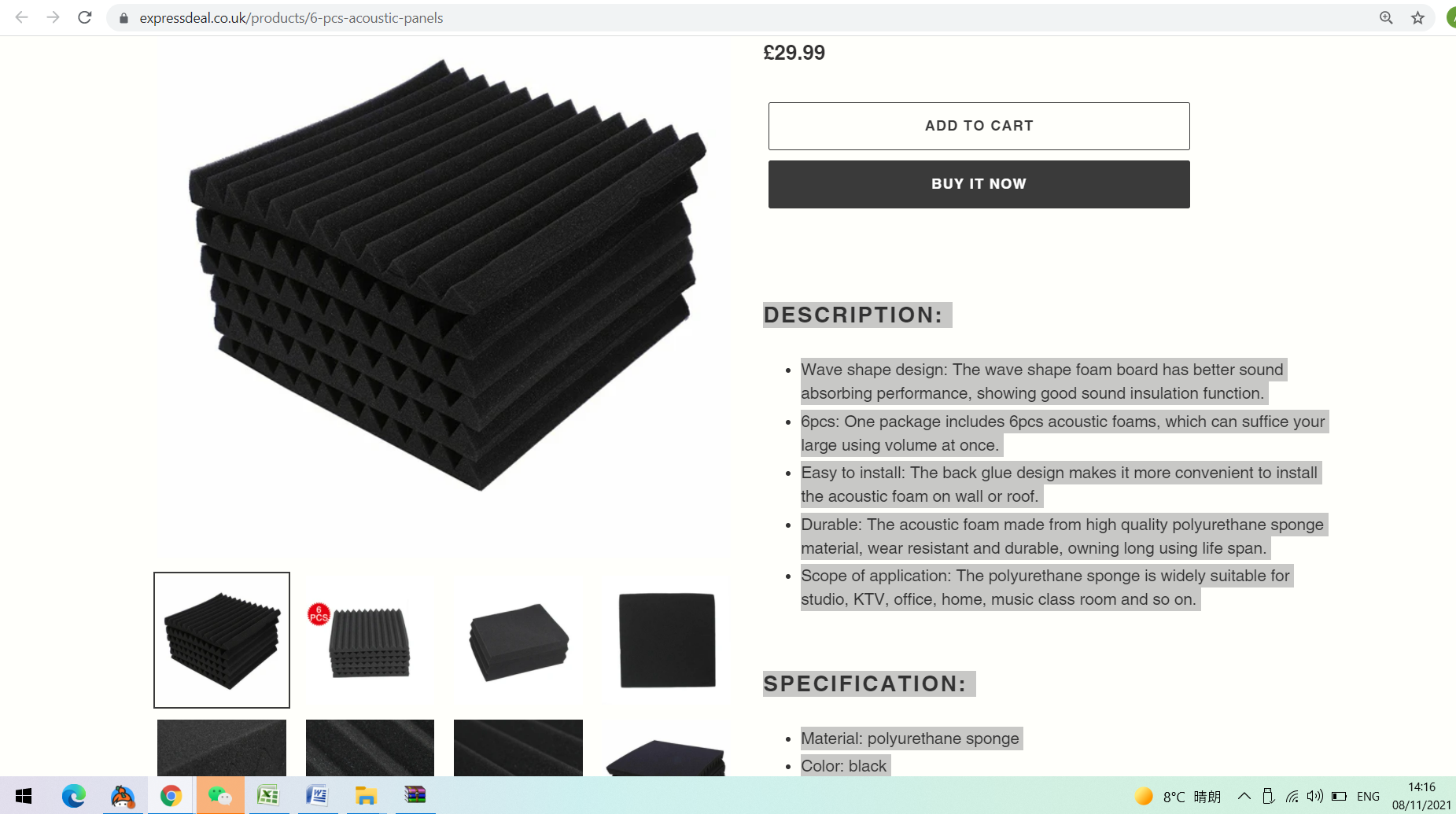
Task: Click the ADD TO CART button
Action: (x=979, y=126)
